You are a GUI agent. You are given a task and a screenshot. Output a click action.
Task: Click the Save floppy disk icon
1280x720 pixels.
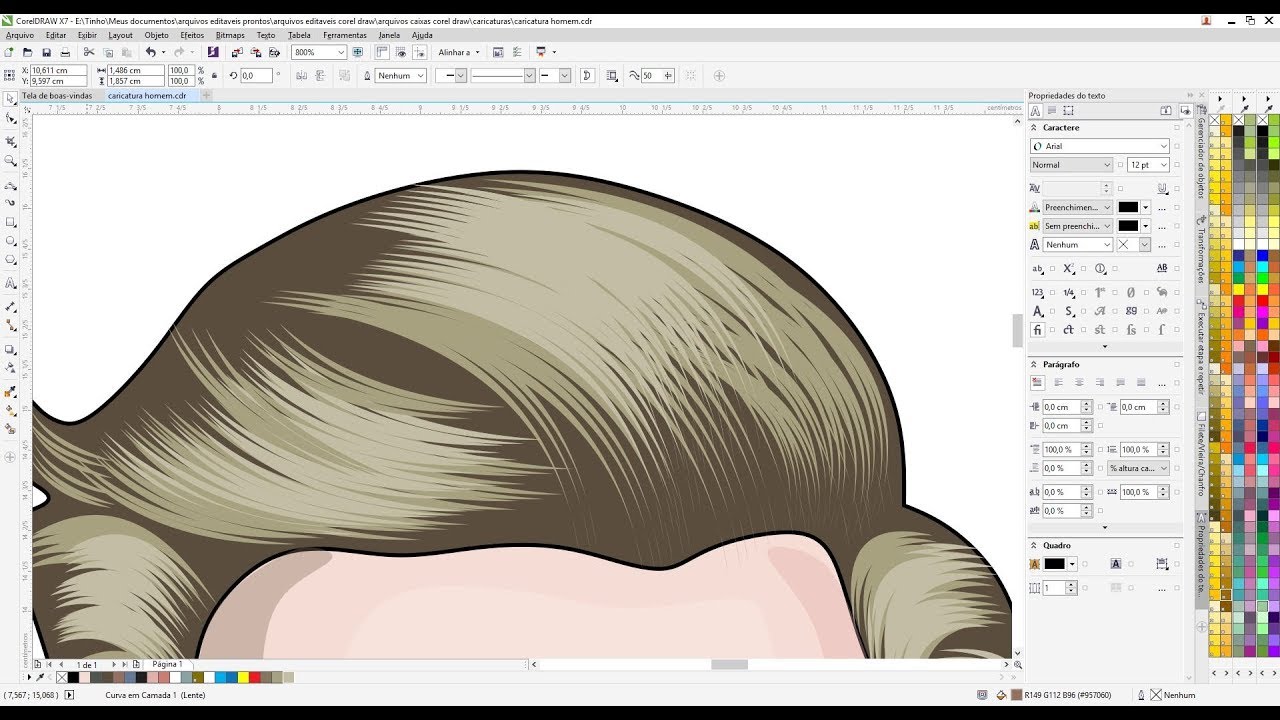pyautogui.click(x=46, y=52)
